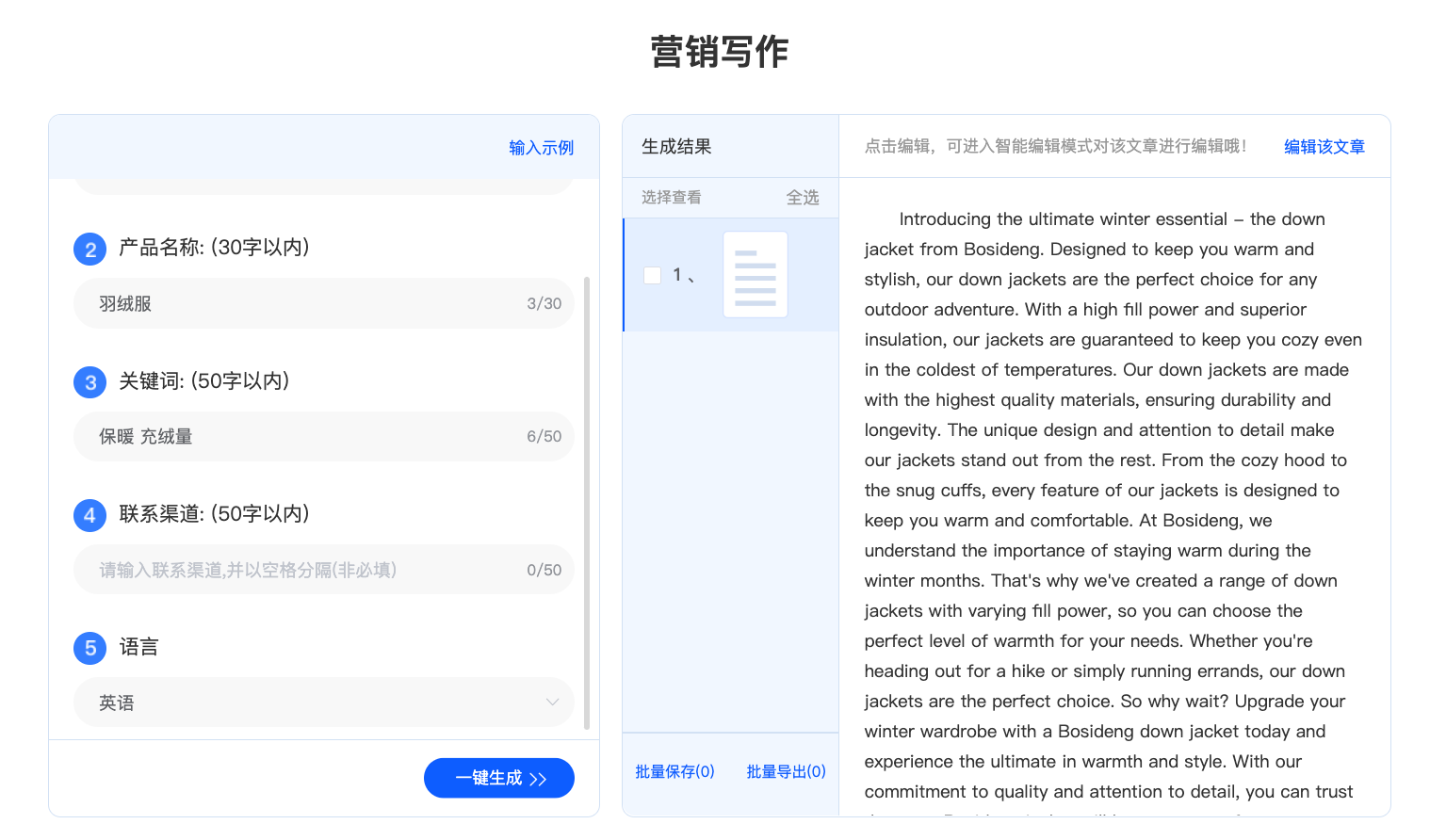Click the step 2 number badge

tap(90, 250)
